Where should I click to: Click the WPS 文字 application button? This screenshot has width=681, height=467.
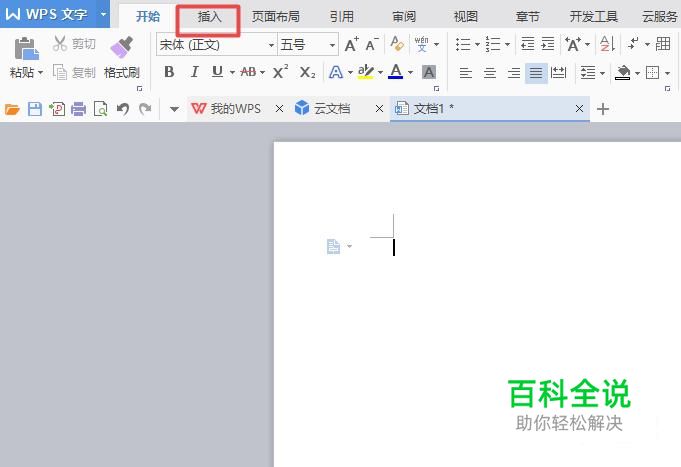47,14
